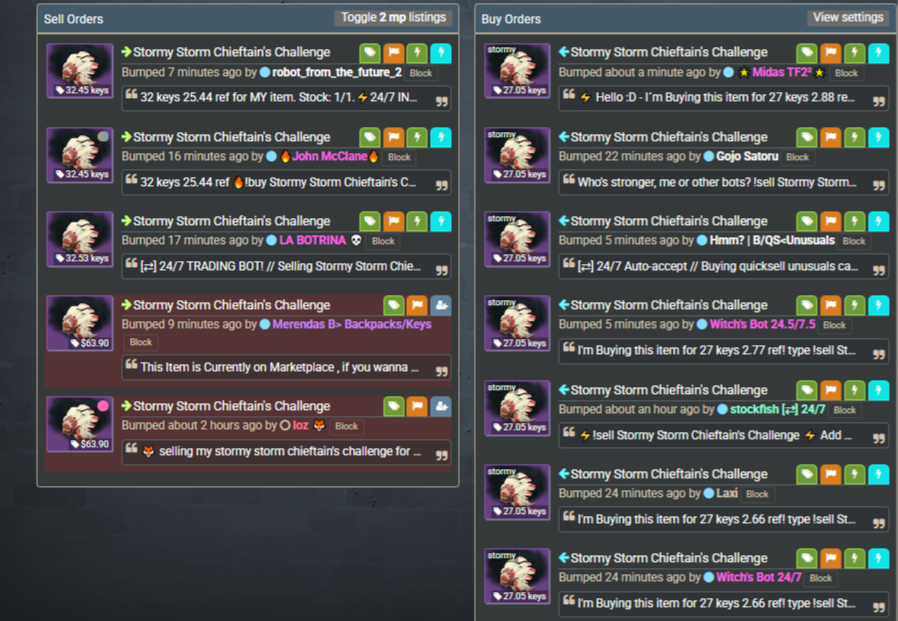
Task: Click green bolt icon on robot_from_the_future_2 listing
Action: [417, 53]
